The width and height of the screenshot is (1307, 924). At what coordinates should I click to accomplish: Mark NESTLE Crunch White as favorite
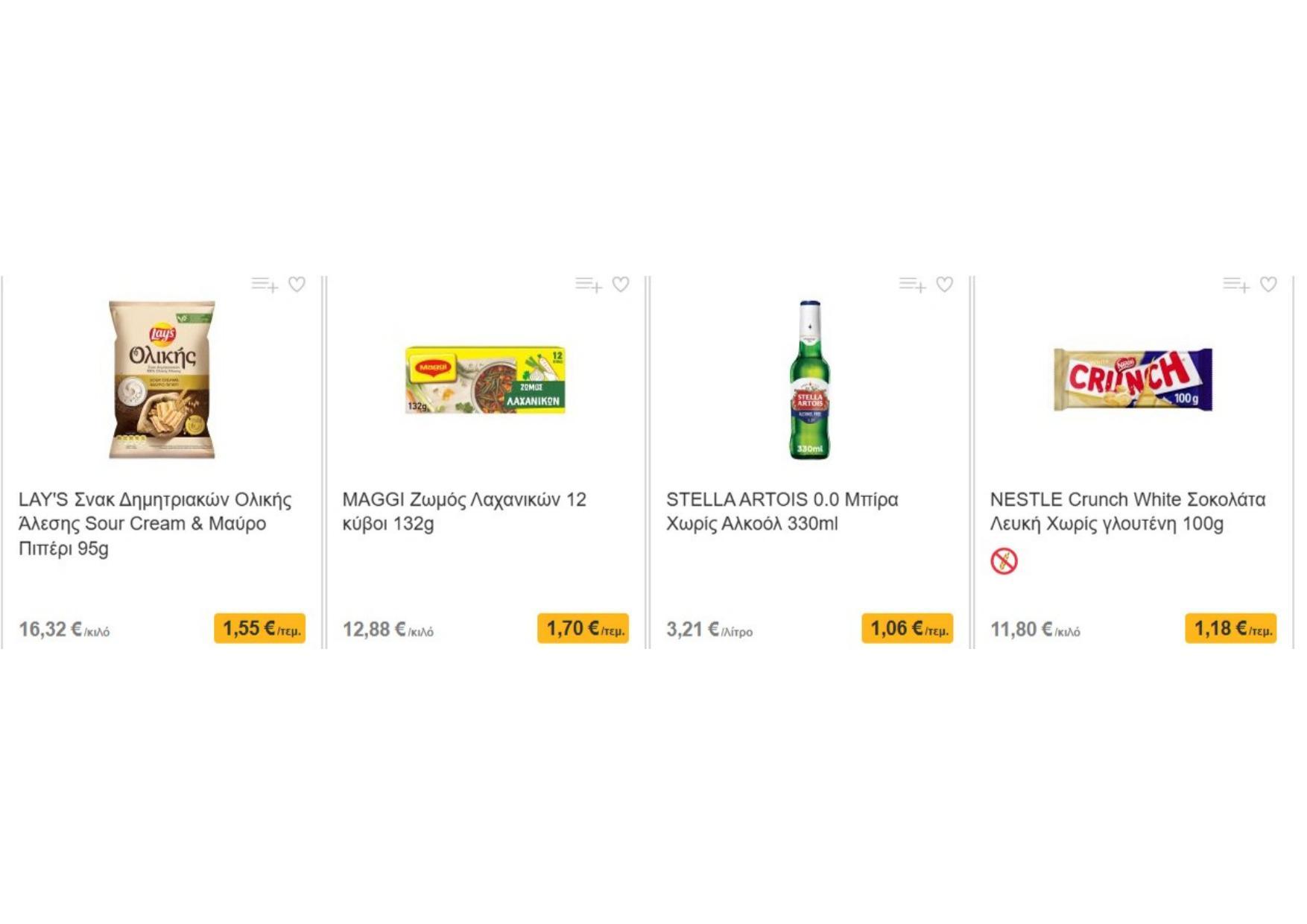(1268, 285)
